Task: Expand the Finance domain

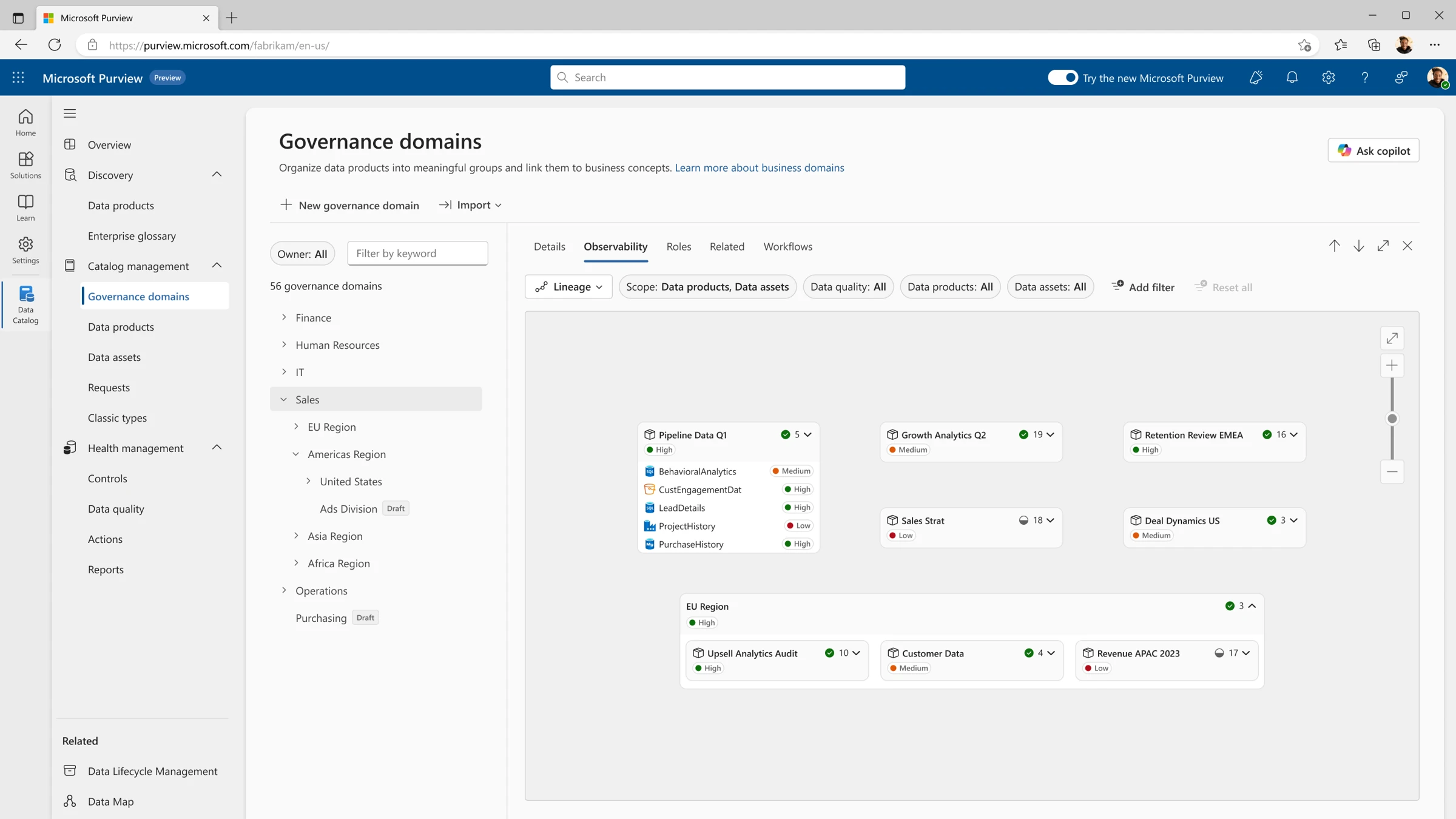Action: [x=284, y=317]
